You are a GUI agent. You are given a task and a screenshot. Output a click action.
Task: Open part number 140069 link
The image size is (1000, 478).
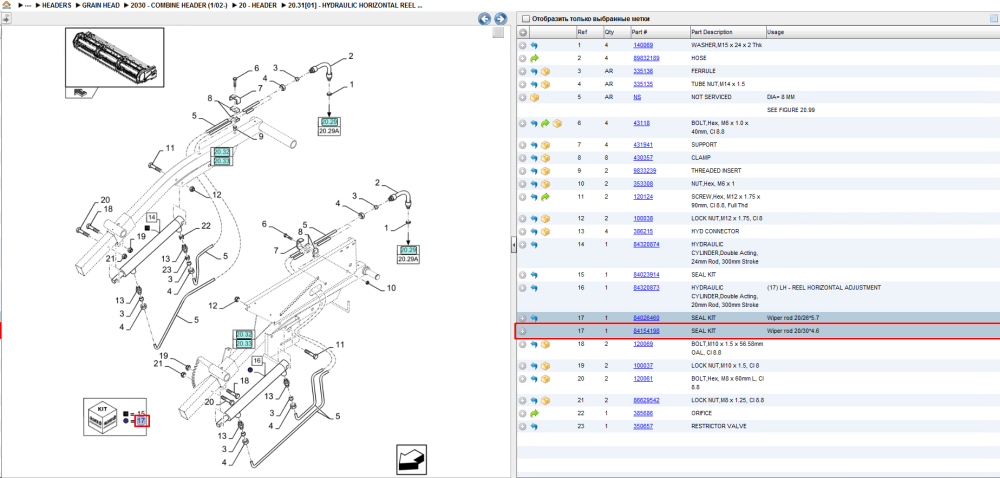(x=643, y=46)
